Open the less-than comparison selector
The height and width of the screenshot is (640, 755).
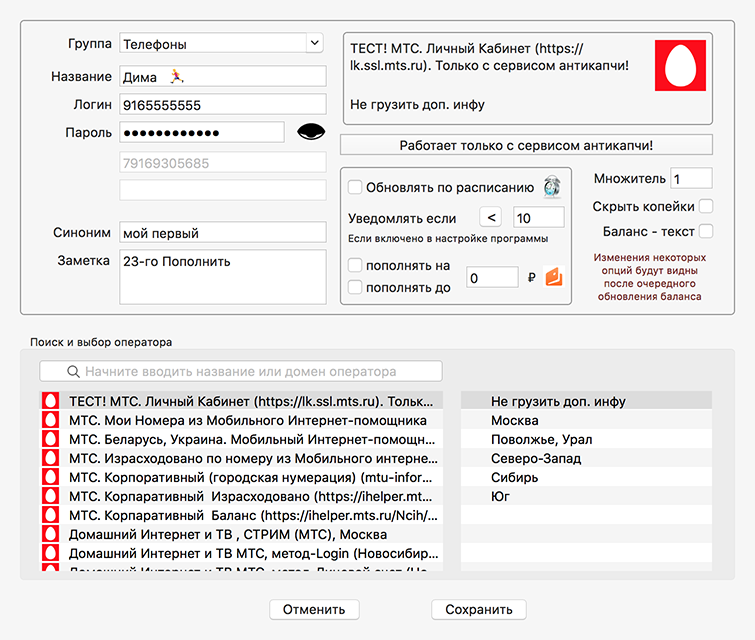point(490,218)
